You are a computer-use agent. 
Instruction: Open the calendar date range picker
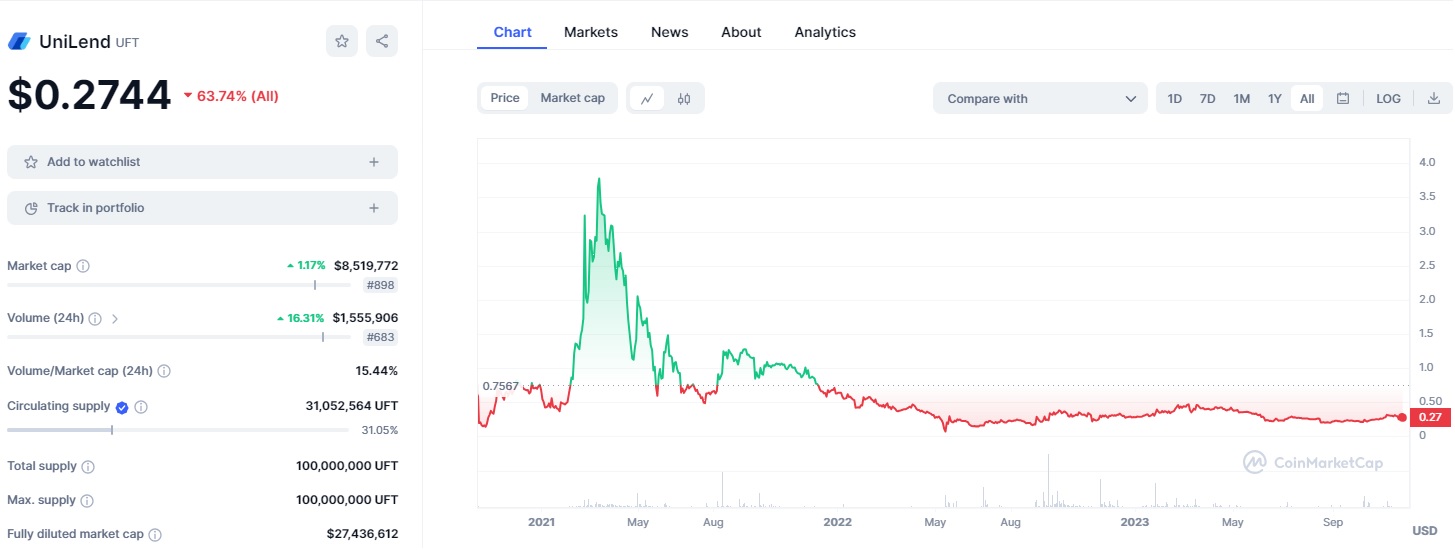point(1343,98)
